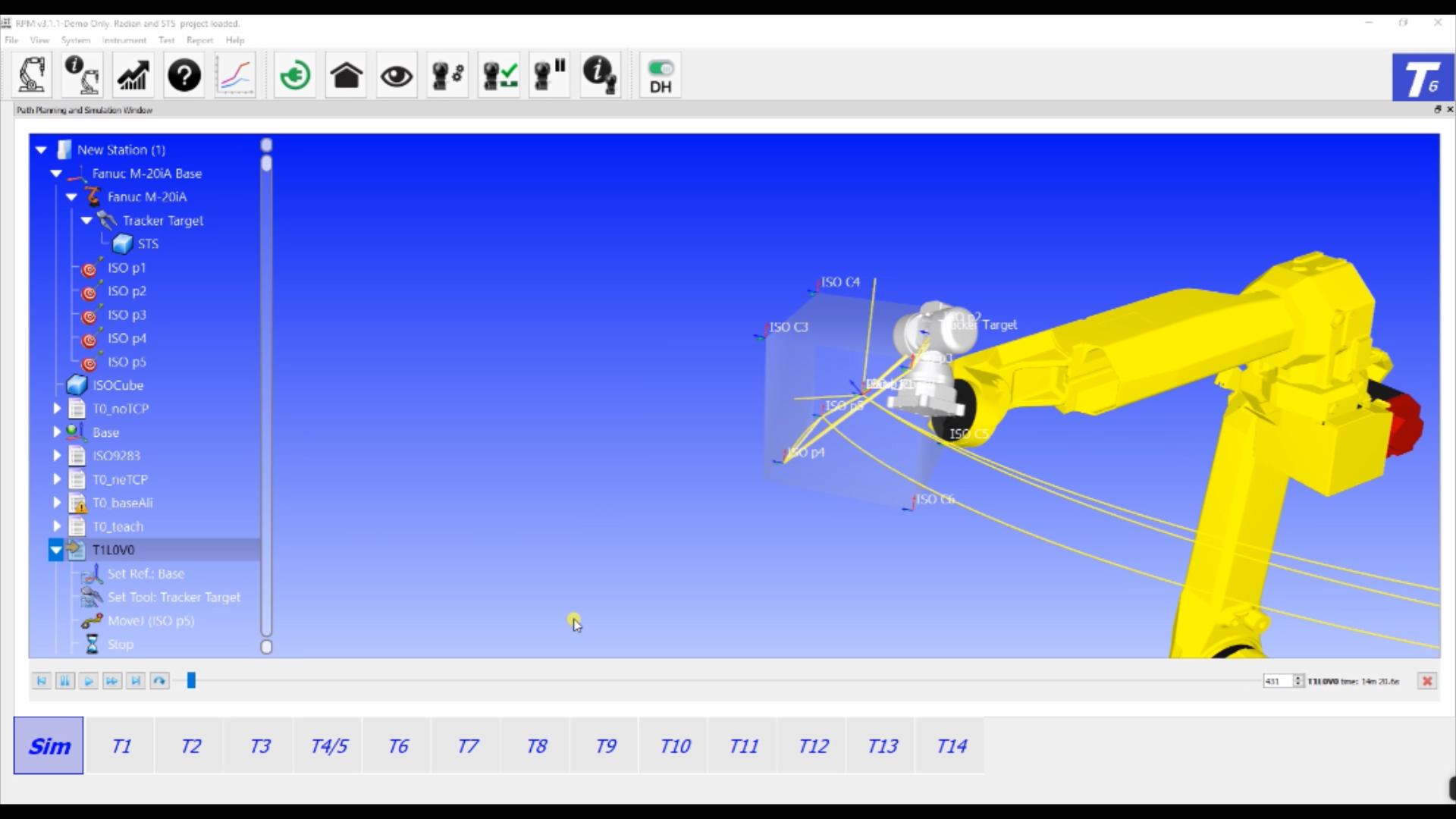Collapse the T1L0V0 program node
This screenshot has width=1456, height=819.
[56, 550]
